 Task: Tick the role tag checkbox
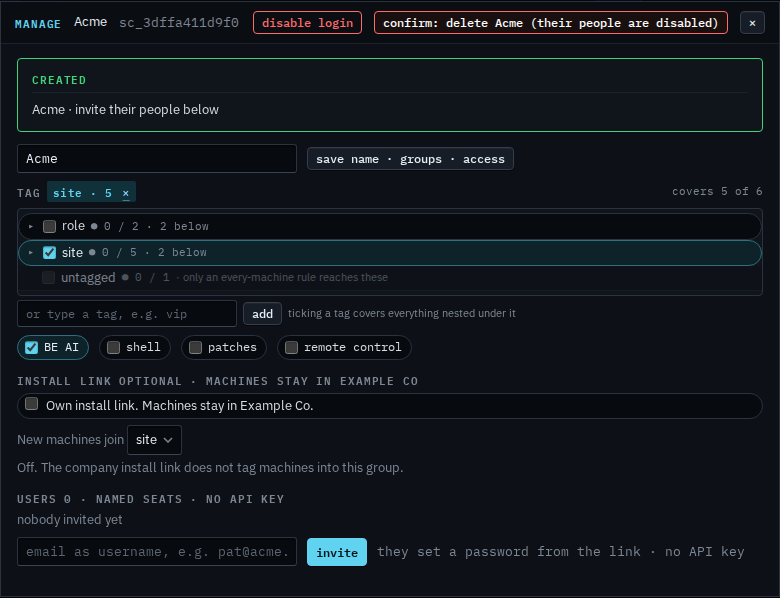[x=49, y=226]
